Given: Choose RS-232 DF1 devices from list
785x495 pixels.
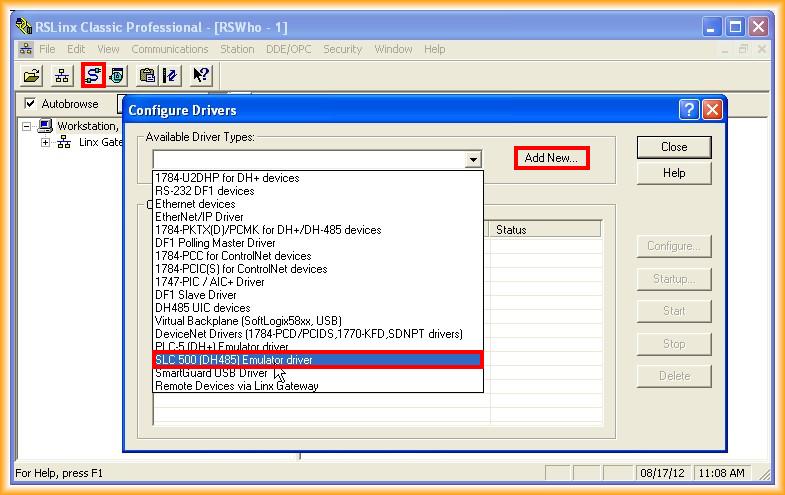Looking at the screenshot, I should point(205,191).
